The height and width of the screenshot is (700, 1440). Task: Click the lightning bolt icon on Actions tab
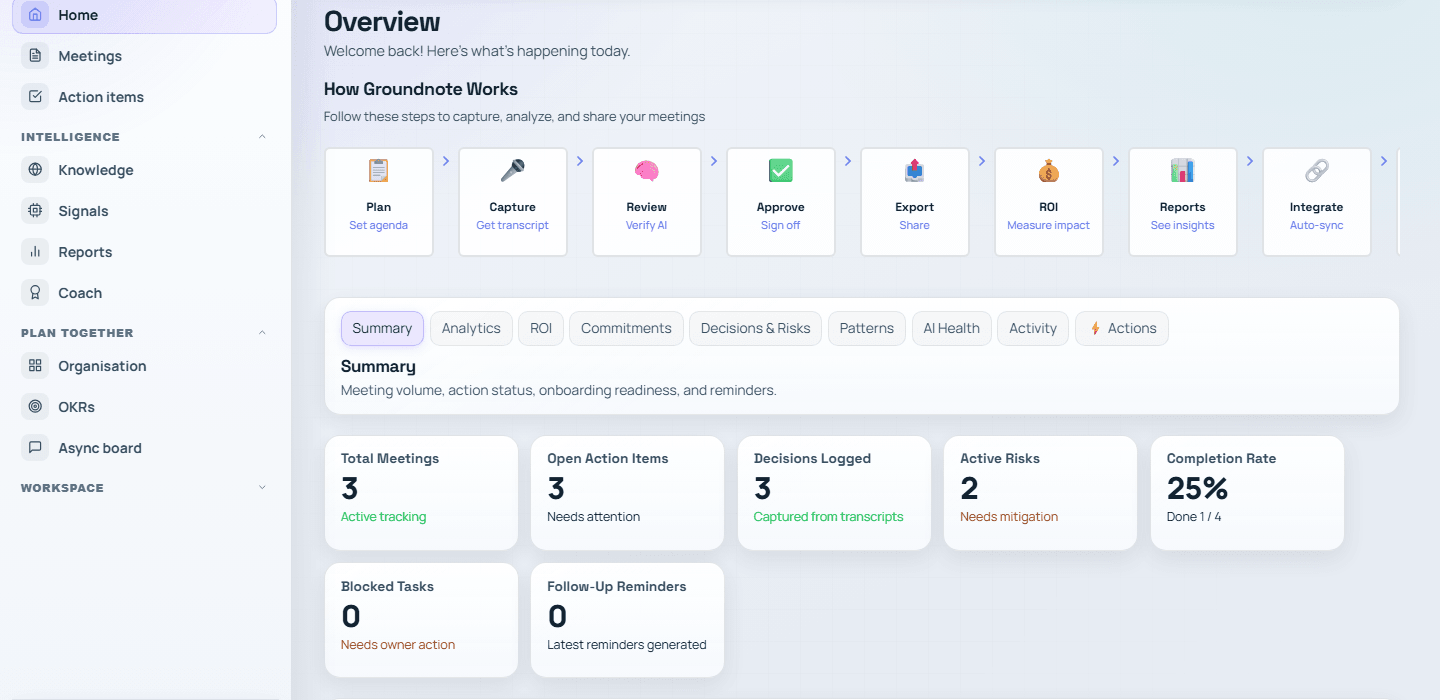point(1095,328)
